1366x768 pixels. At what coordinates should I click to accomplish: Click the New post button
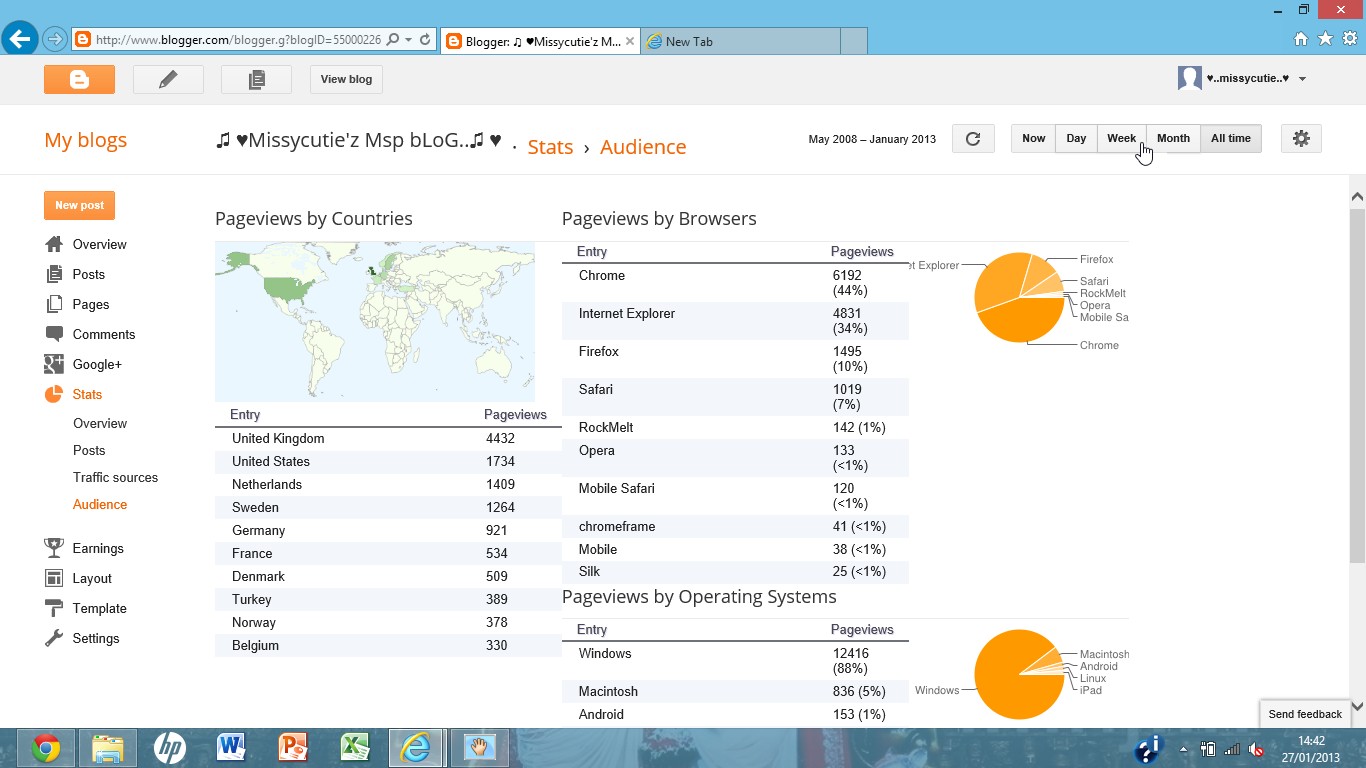(79, 205)
